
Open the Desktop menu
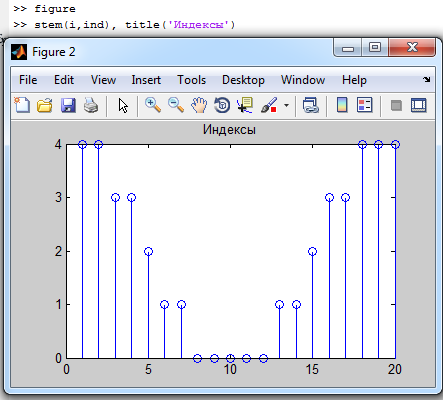point(243,80)
